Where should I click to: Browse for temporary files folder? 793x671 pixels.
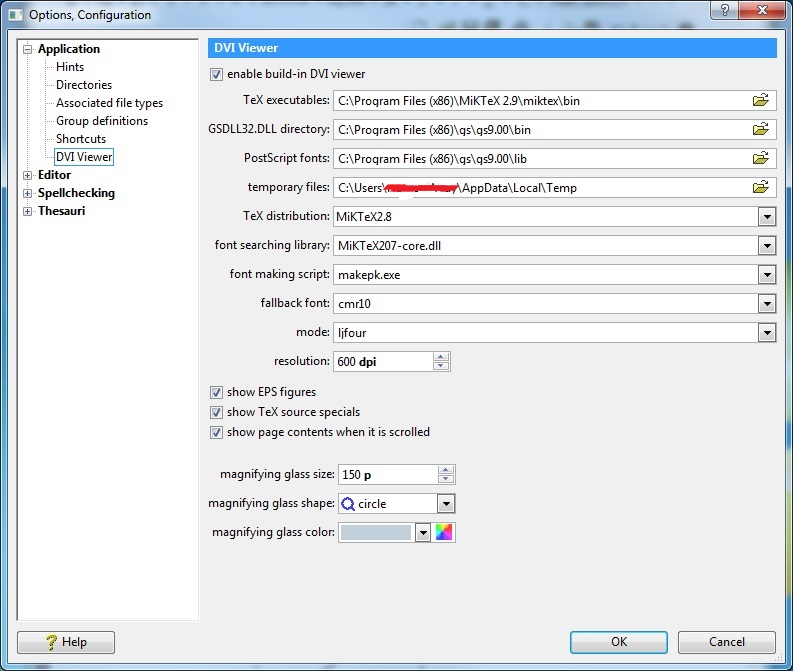point(760,187)
